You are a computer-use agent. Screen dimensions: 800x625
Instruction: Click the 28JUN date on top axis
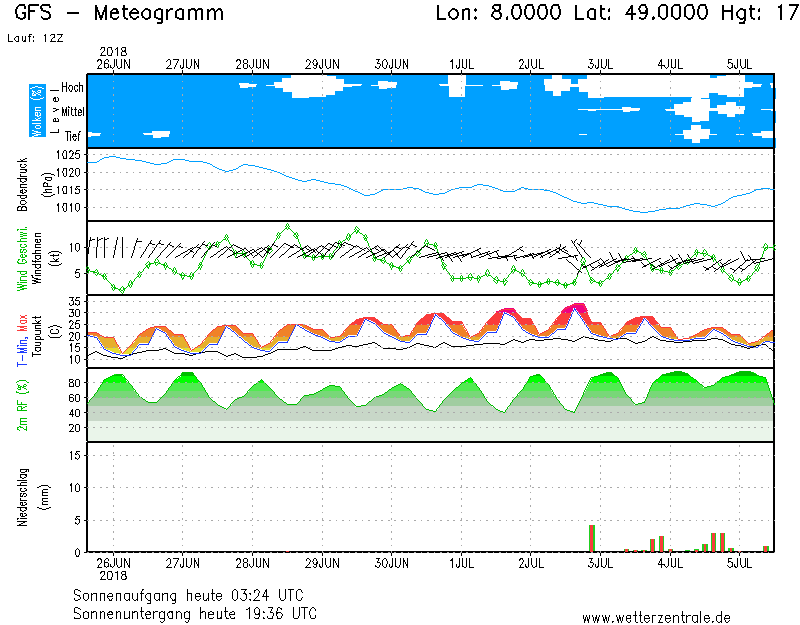coord(252,64)
